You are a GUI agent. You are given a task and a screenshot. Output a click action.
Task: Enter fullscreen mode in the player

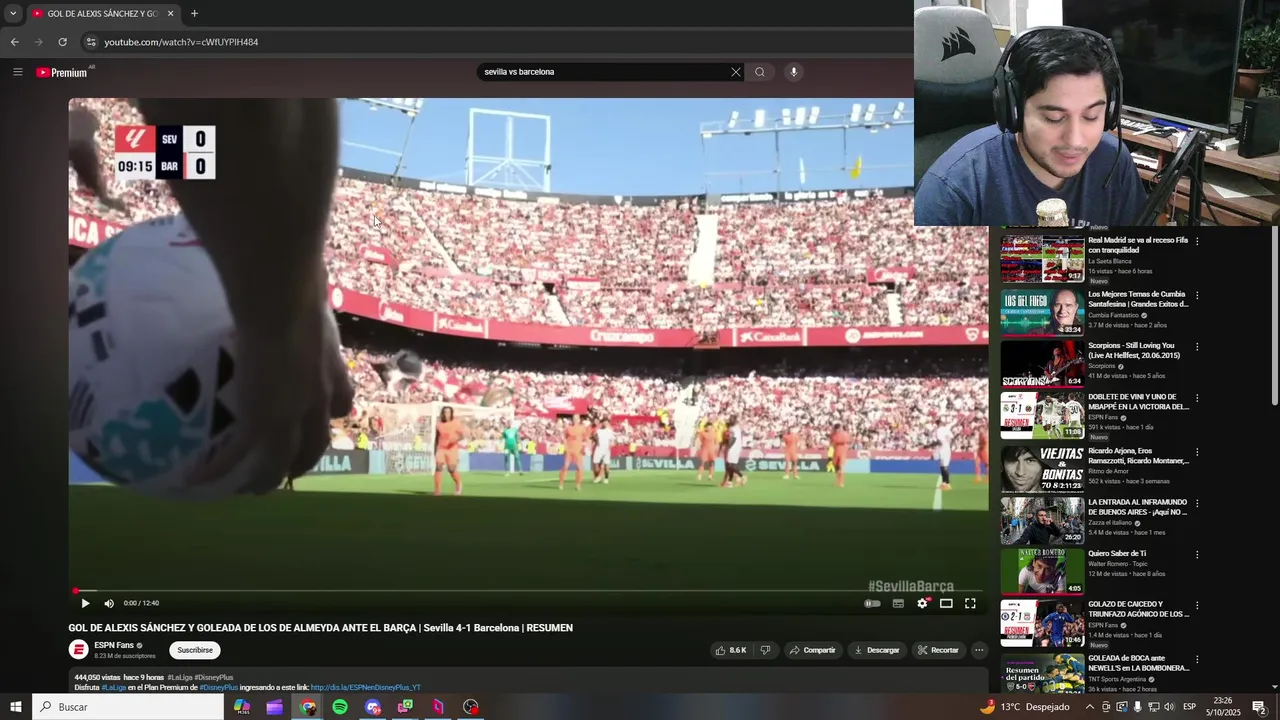pyautogui.click(x=970, y=603)
